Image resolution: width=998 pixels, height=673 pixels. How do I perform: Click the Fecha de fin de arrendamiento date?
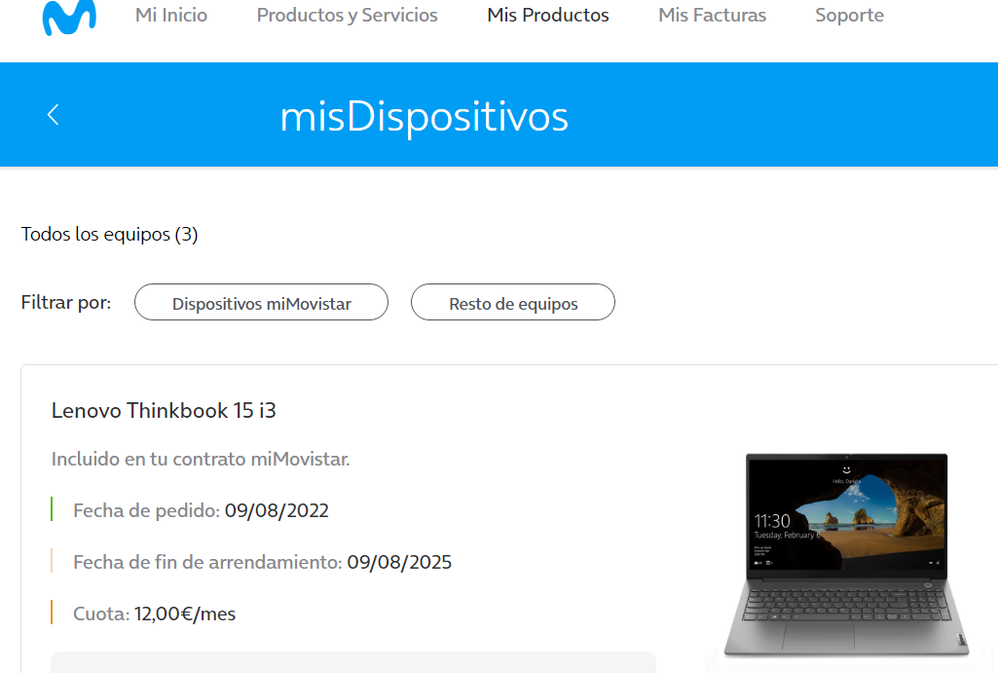click(399, 562)
